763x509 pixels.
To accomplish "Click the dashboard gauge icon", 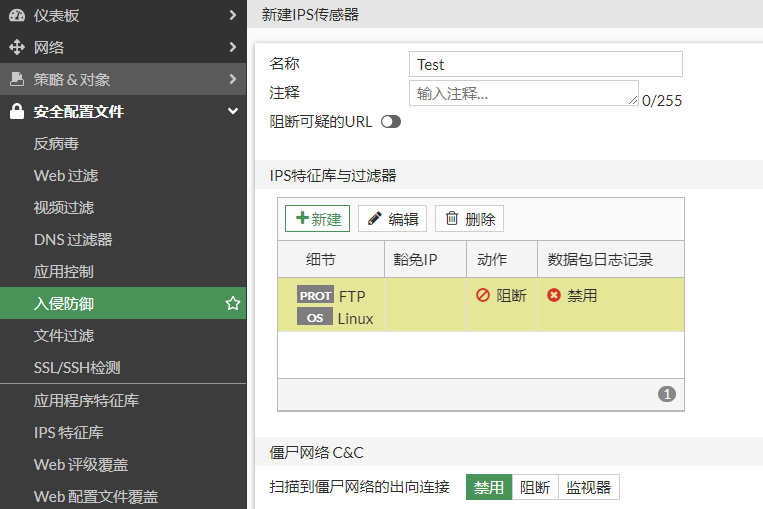I will coord(16,15).
